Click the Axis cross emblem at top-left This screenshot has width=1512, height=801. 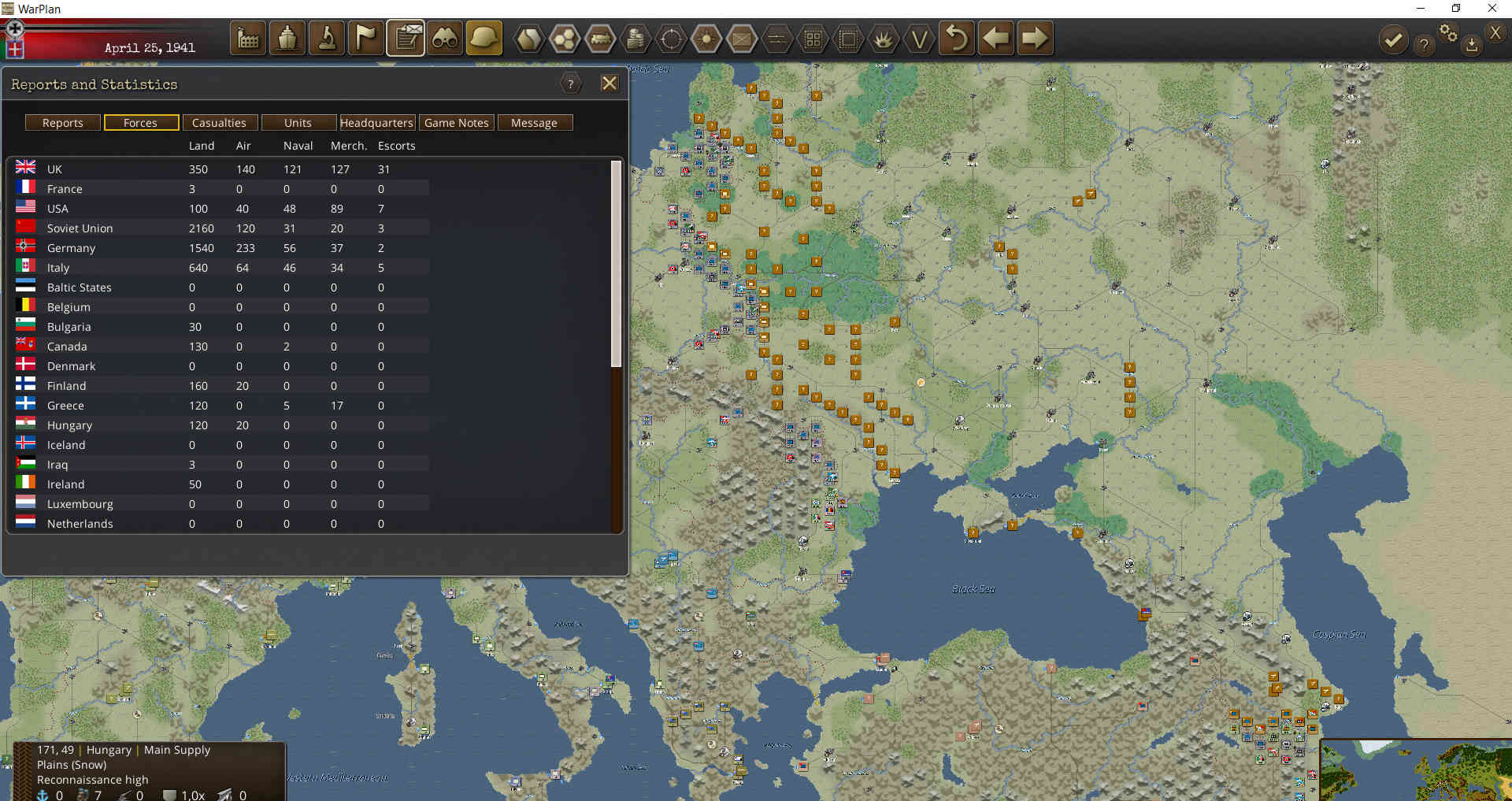(x=14, y=28)
